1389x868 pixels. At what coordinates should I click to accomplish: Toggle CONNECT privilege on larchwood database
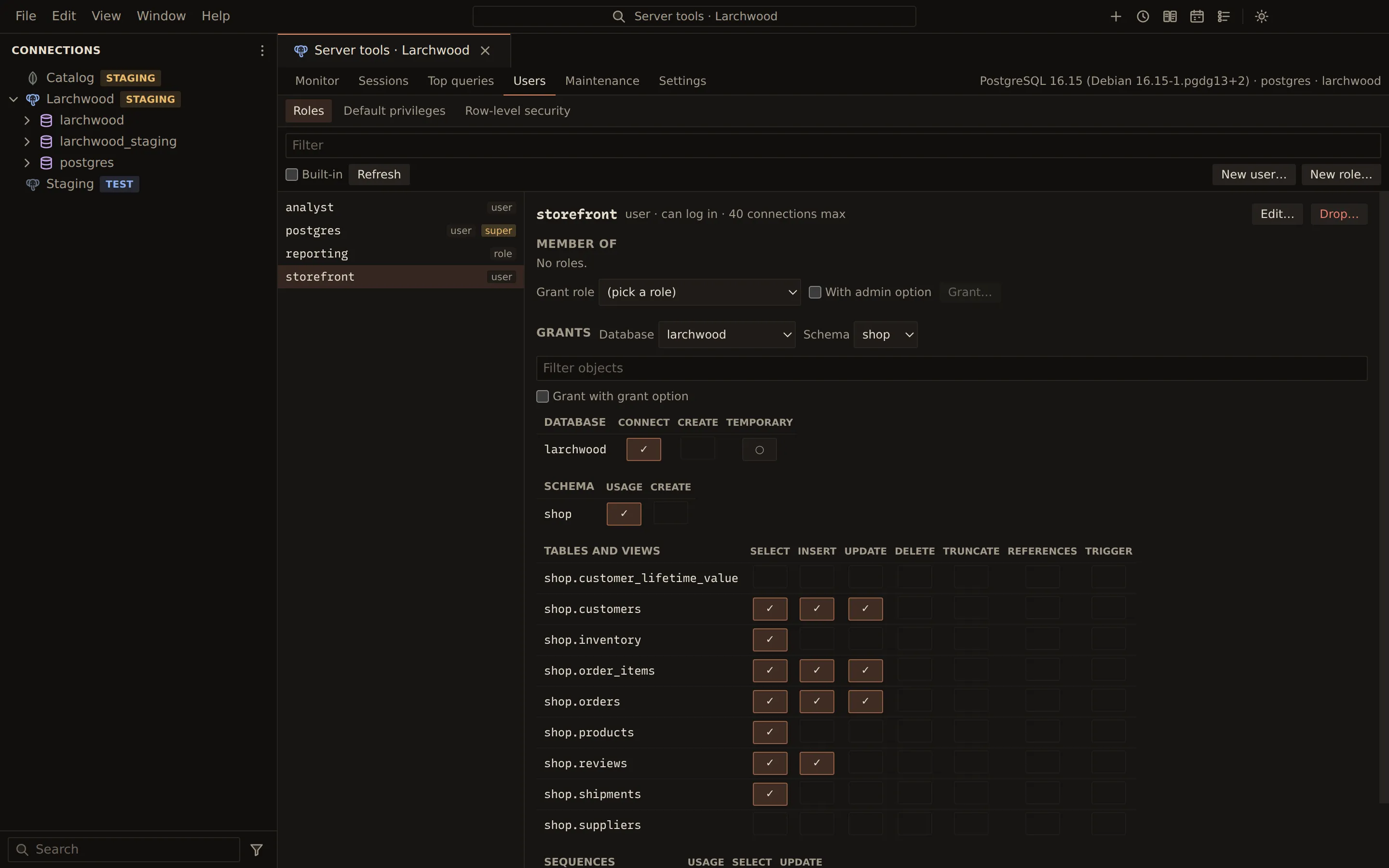643,449
